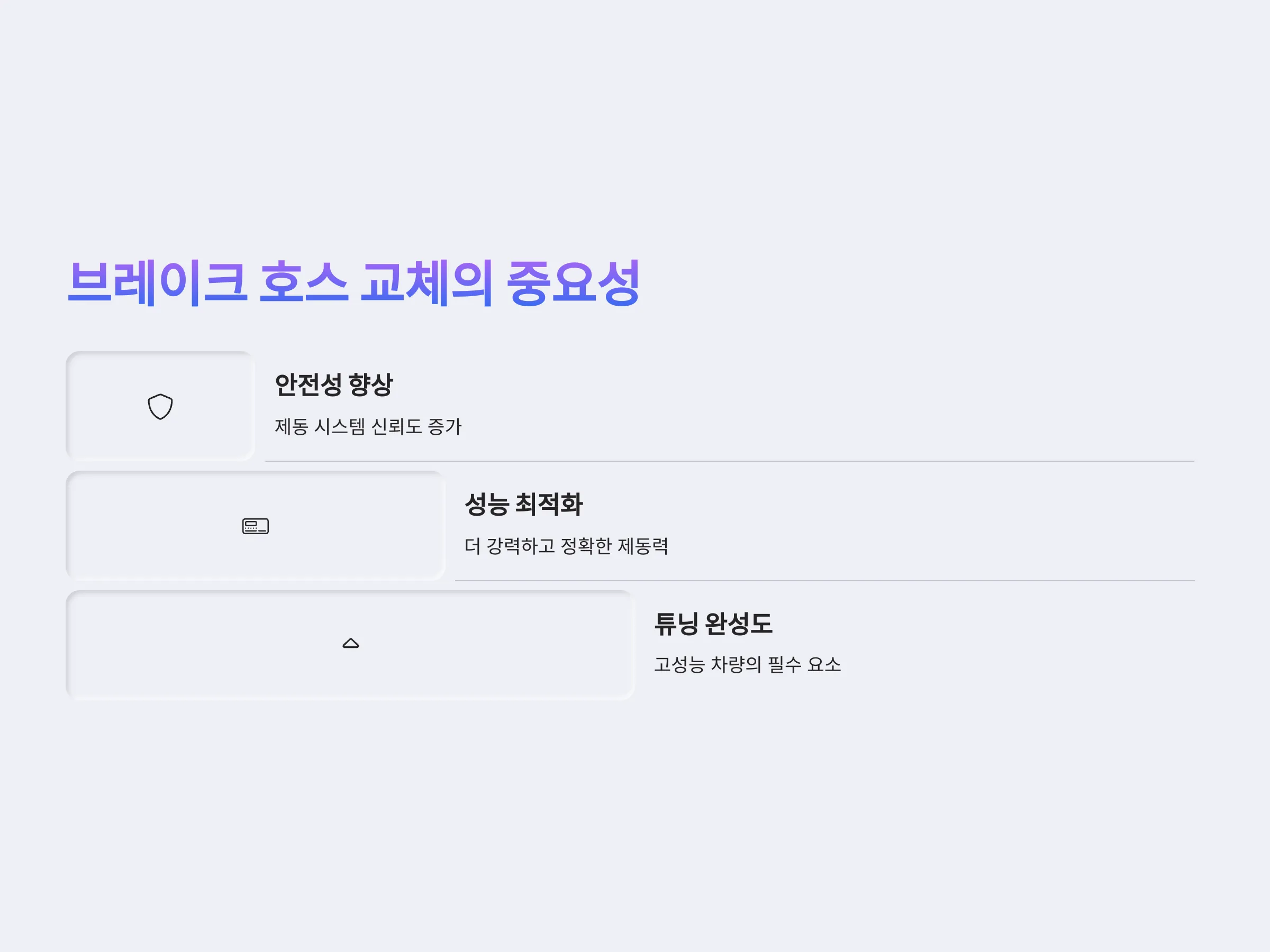The height and width of the screenshot is (952, 1270).
Task: Click the word 호스 in the title
Action: (304, 282)
